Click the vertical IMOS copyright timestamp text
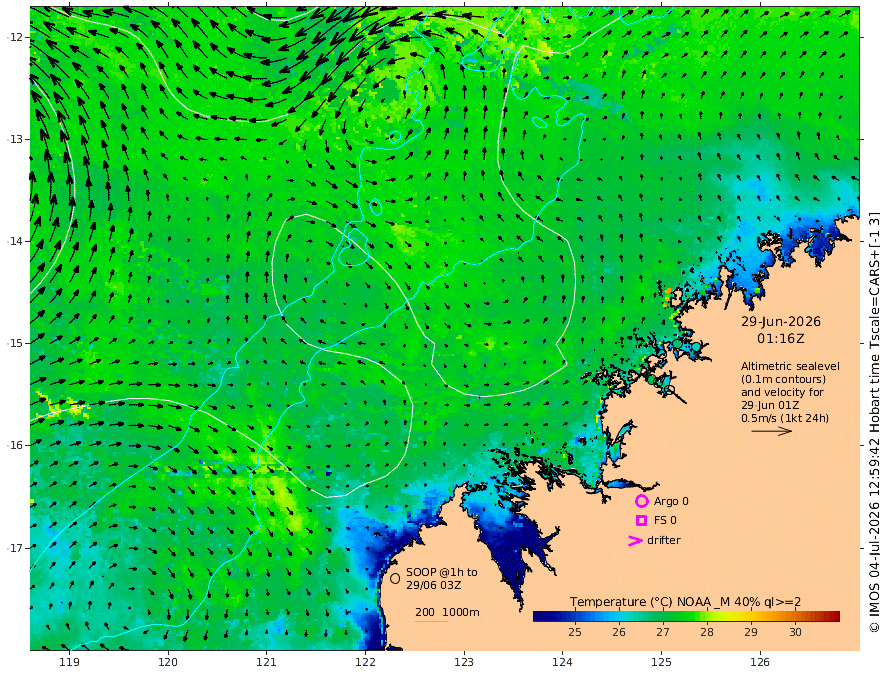This screenshot has height=680, width=880. (874, 422)
